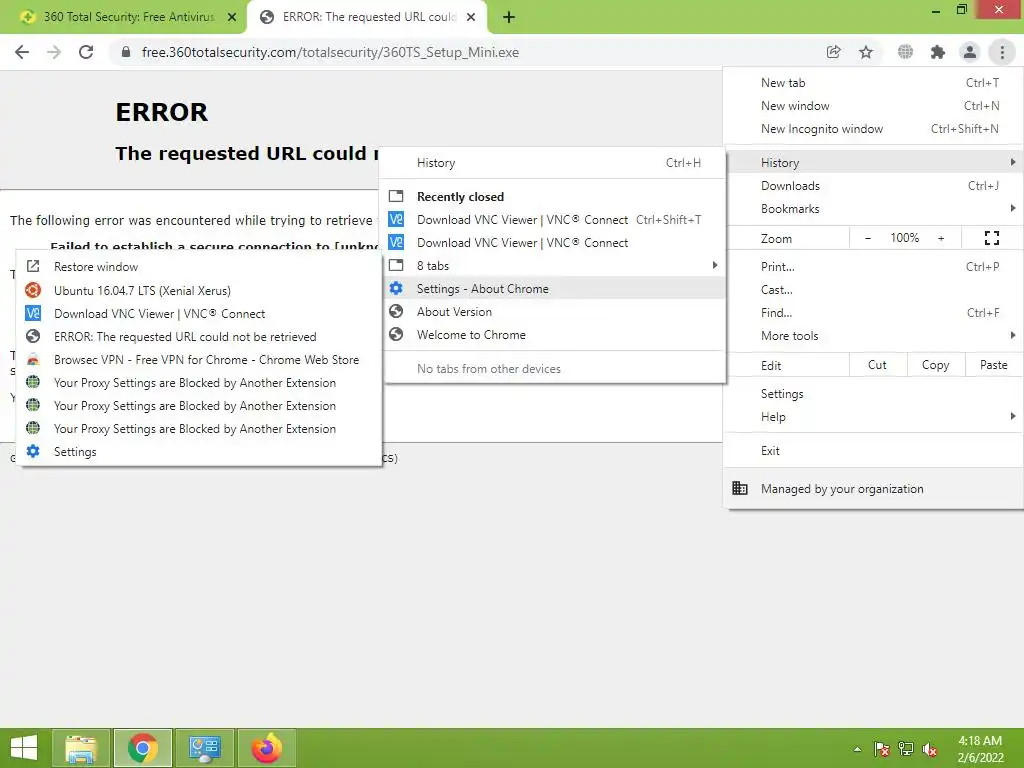
Task: Bookmark this tab with the star icon
Action: click(x=866, y=52)
